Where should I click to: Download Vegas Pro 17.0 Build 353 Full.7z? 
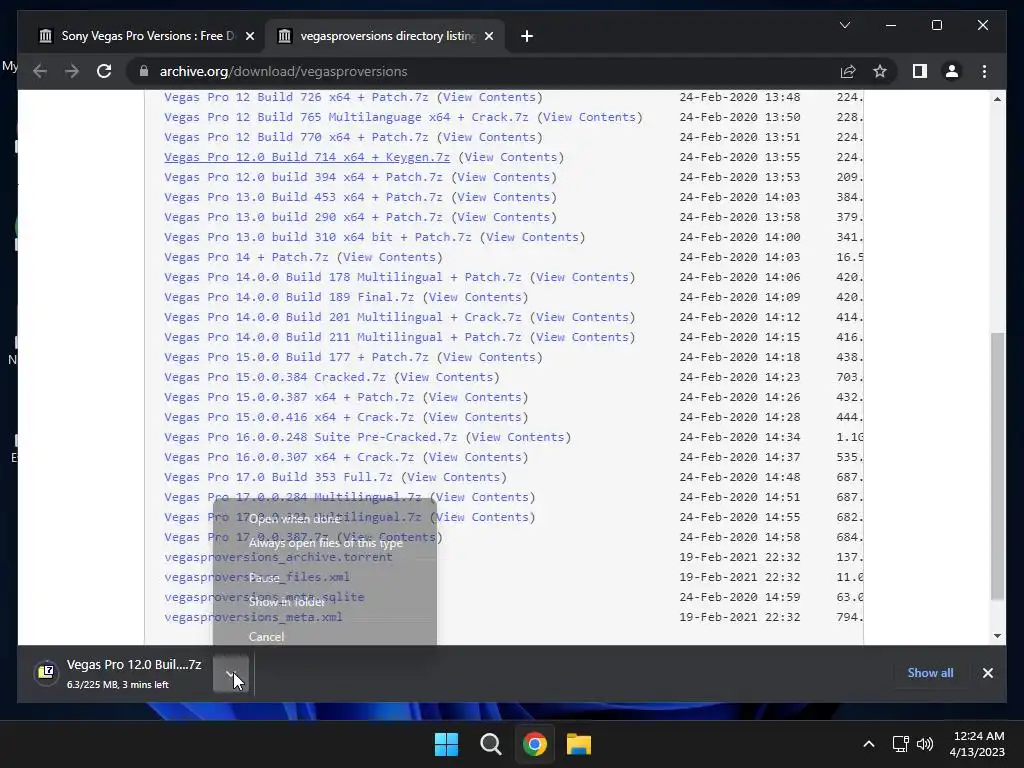click(x=278, y=477)
